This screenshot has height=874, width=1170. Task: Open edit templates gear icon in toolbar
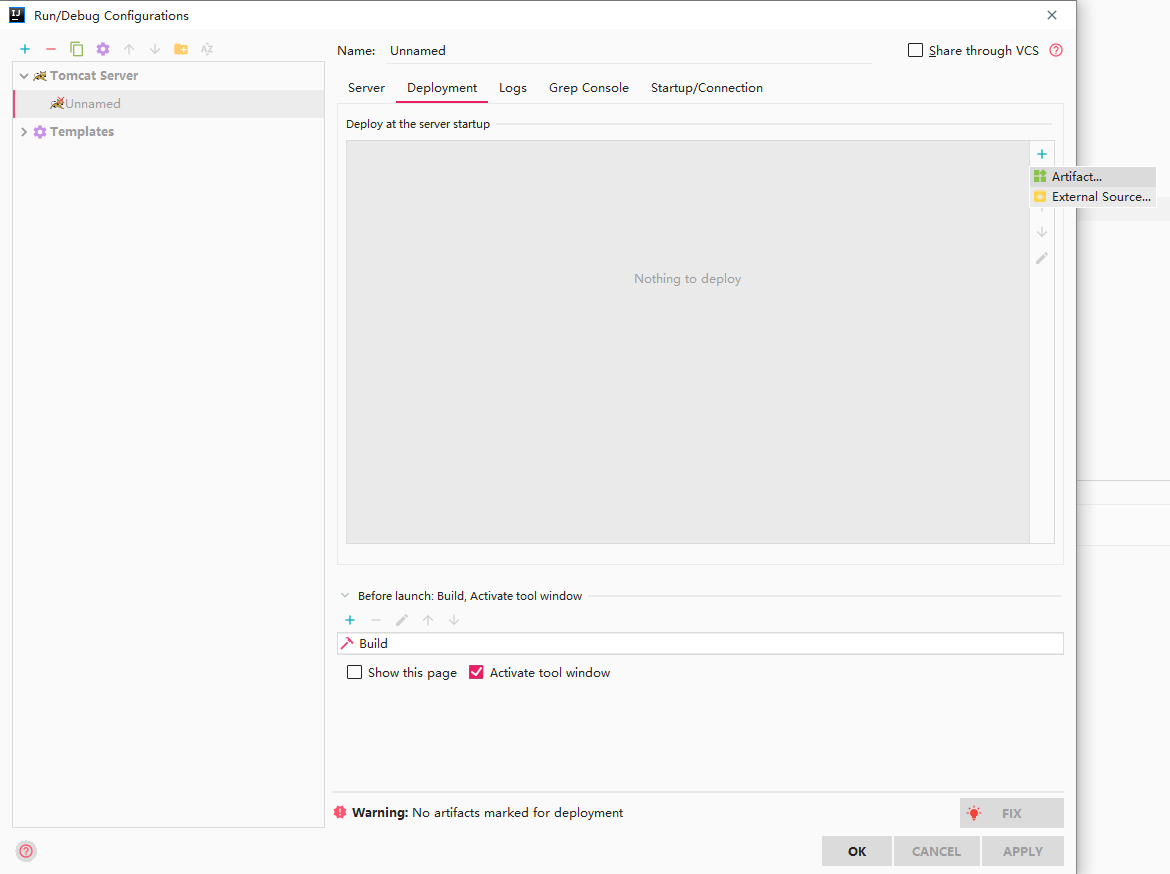(103, 49)
